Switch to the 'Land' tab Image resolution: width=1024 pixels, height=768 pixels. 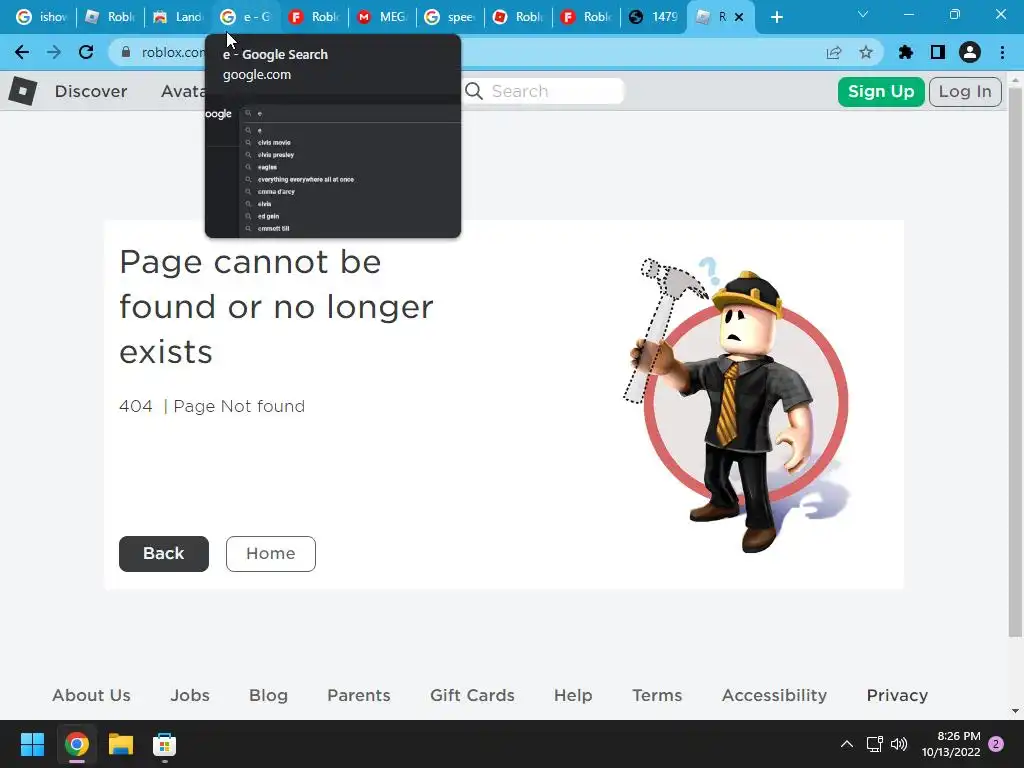click(x=178, y=17)
